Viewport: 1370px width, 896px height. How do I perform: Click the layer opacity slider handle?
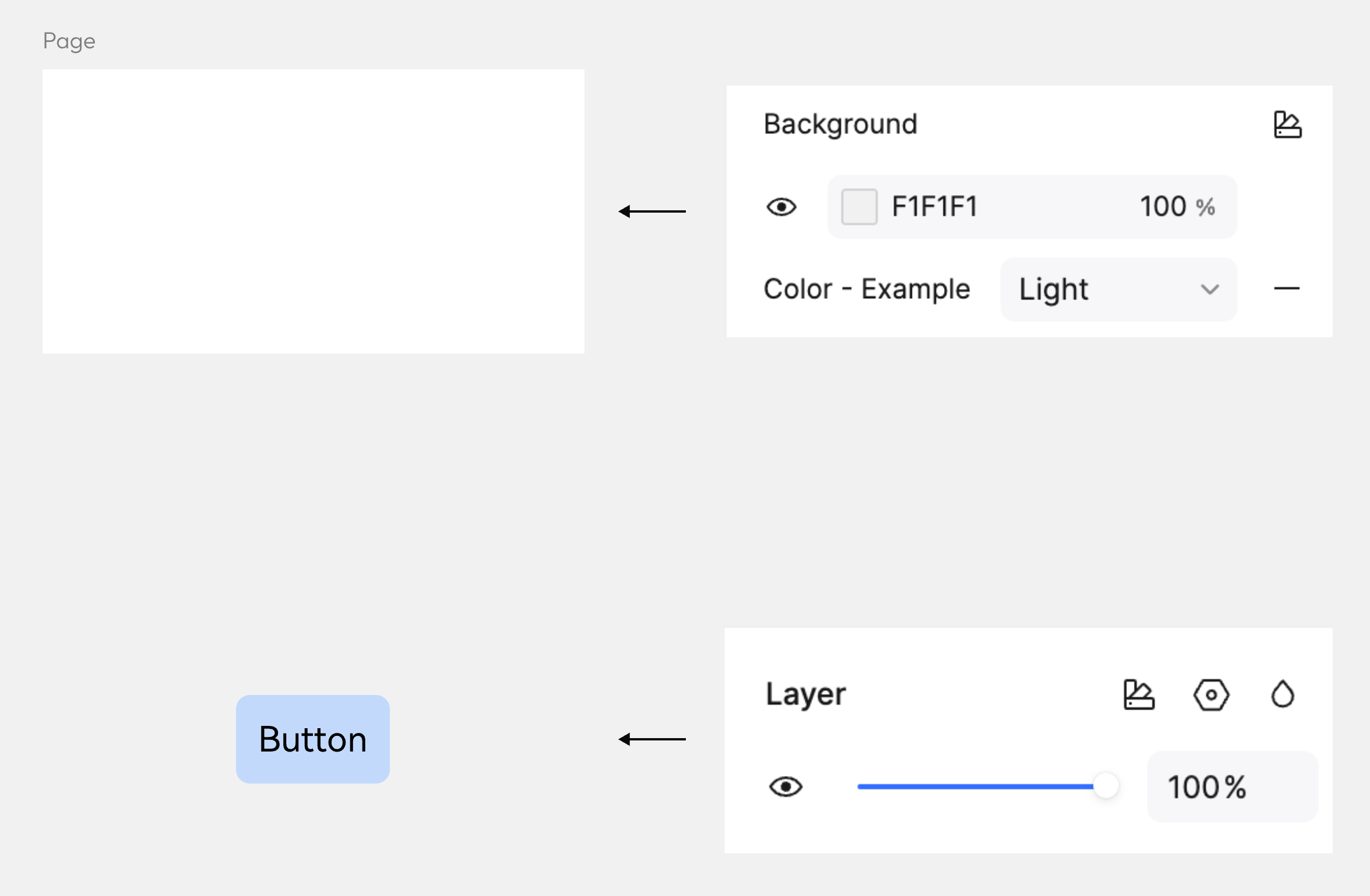(1105, 786)
